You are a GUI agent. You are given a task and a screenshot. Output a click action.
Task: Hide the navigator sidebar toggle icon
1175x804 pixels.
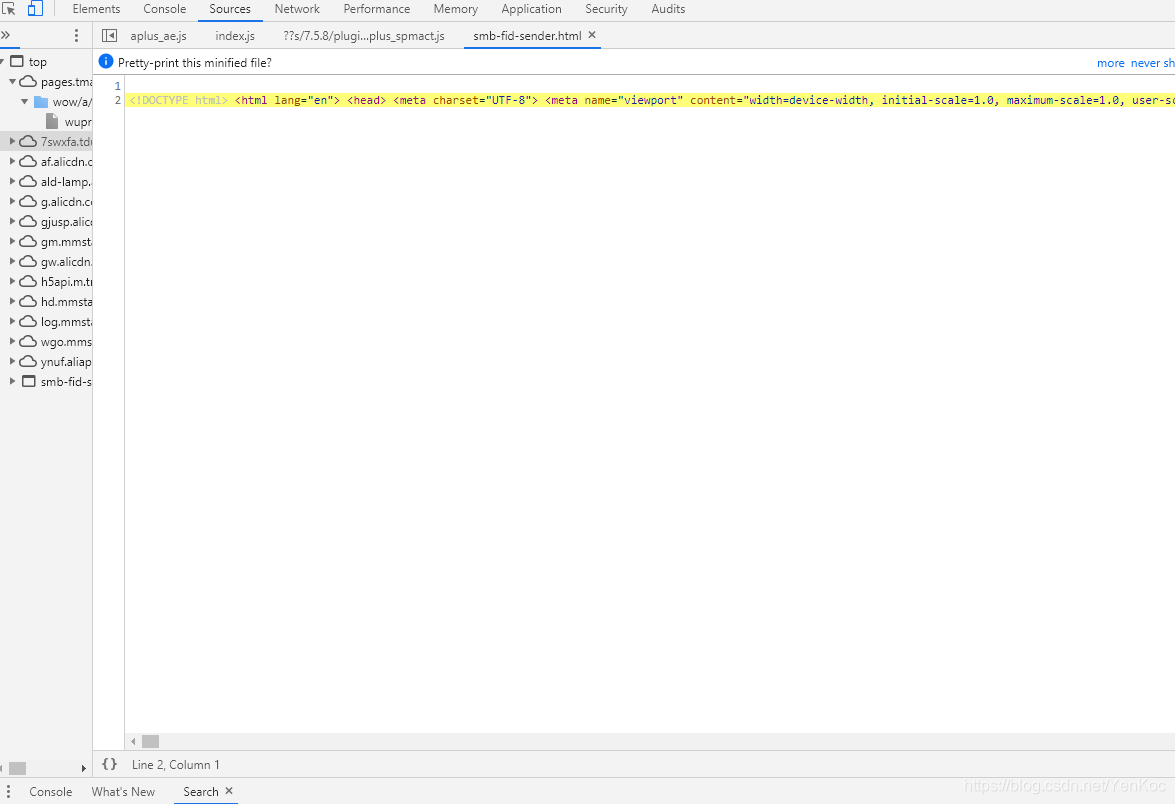109,35
